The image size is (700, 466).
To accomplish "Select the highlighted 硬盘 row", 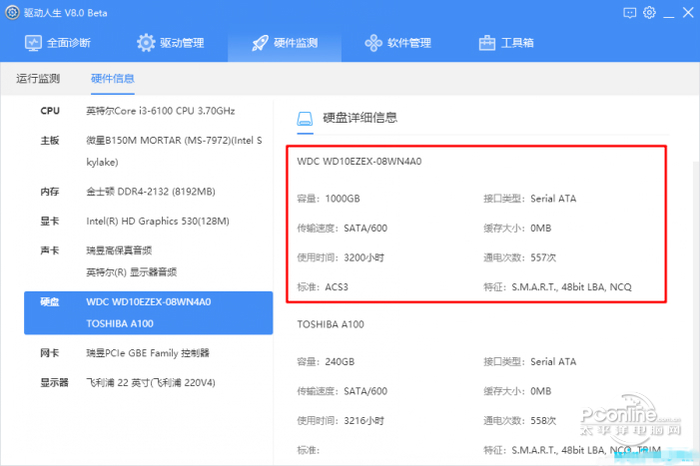I will click(x=148, y=312).
